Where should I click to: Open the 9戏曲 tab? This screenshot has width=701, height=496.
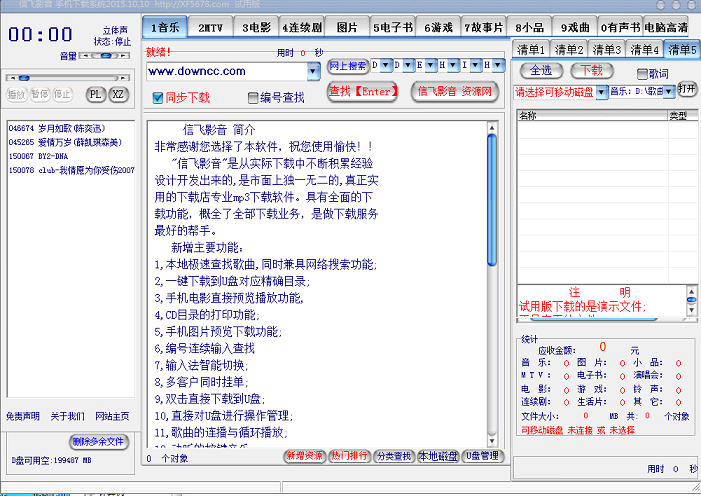(575, 28)
